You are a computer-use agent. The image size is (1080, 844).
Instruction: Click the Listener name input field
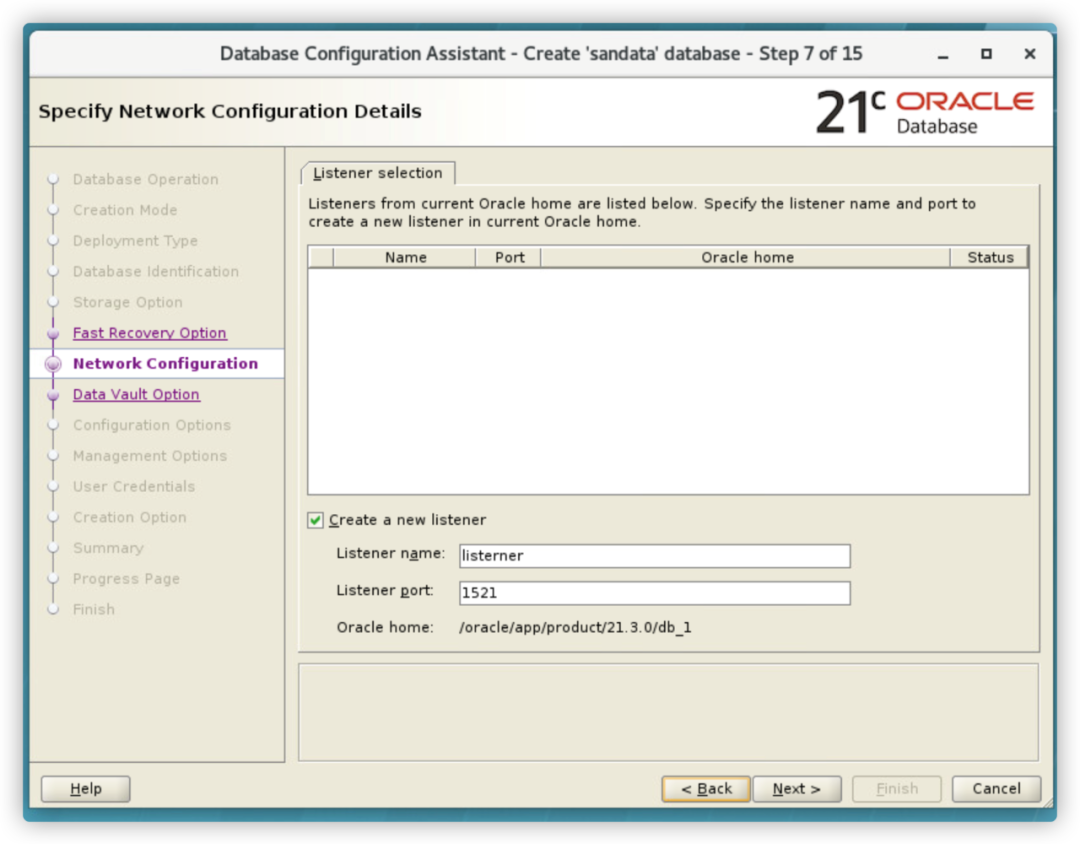[654, 556]
